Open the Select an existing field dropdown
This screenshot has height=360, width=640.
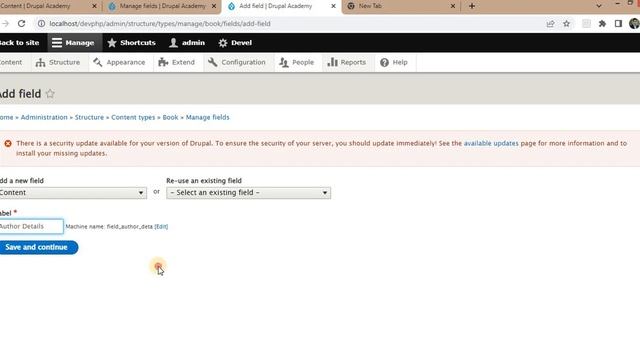pyautogui.click(x=249, y=193)
